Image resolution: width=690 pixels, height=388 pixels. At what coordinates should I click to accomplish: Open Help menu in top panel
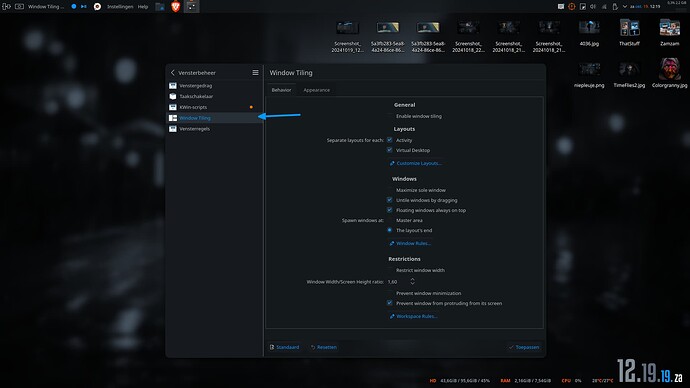(143, 7)
